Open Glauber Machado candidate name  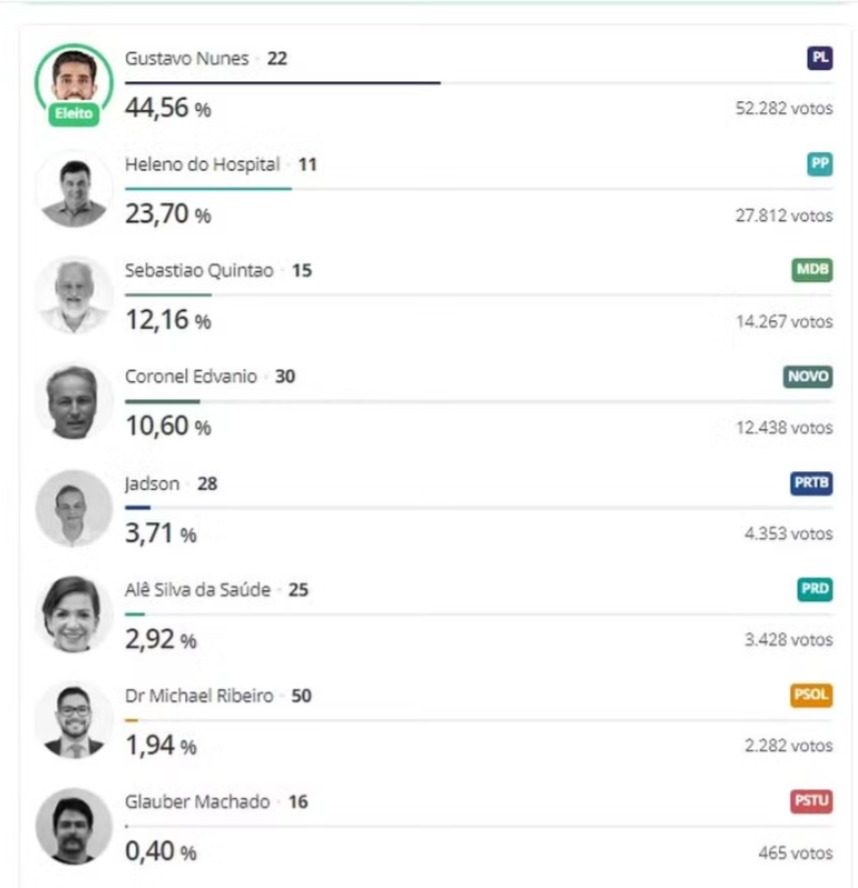pyautogui.click(x=197, y=802)
